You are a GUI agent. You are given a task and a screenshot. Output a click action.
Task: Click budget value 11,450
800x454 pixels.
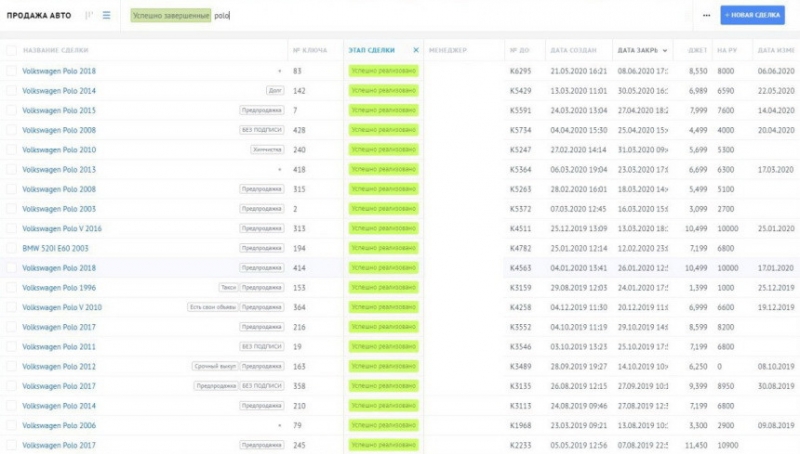[696, 445]
